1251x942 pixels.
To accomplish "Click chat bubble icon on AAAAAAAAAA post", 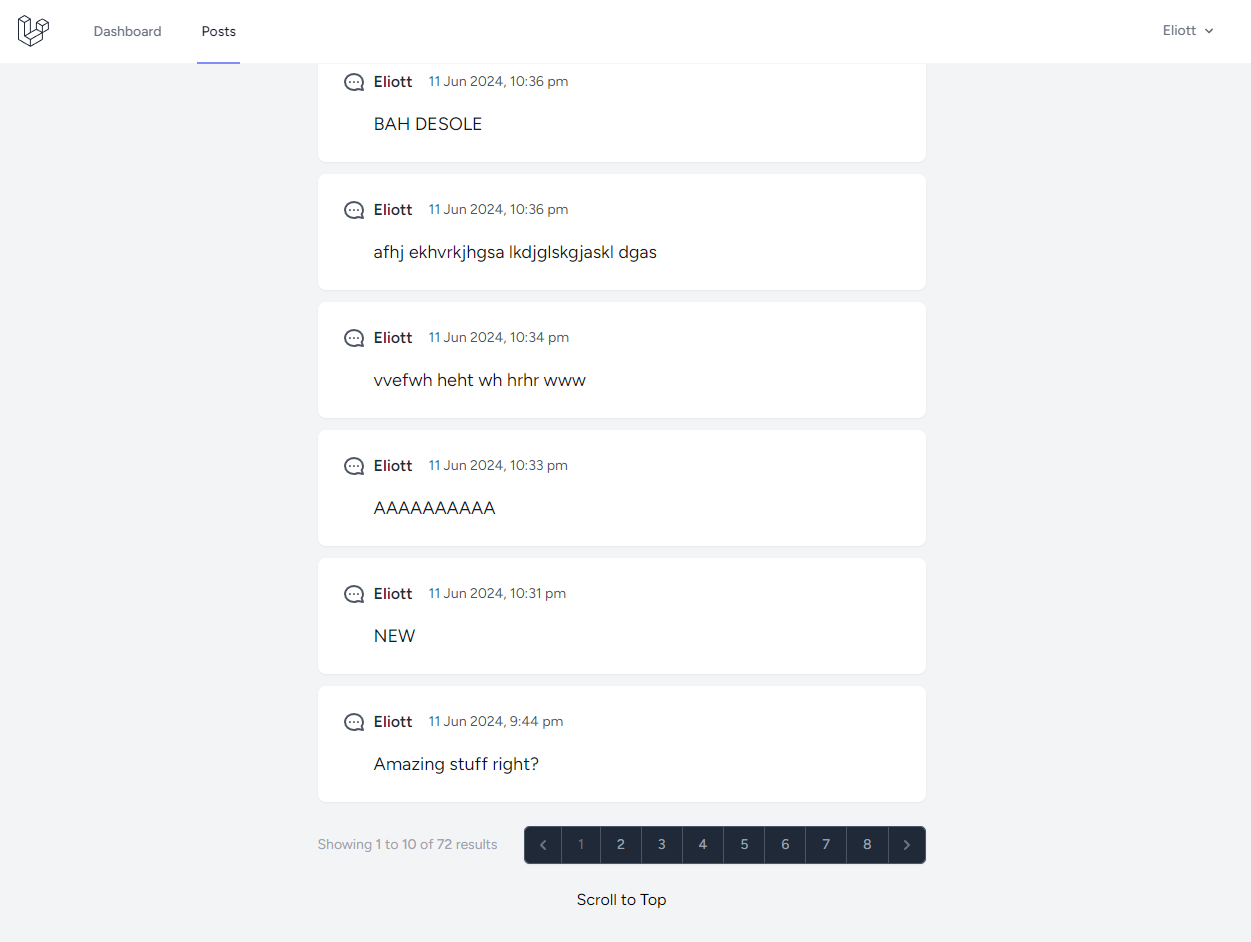I will (x=354, y=466).
